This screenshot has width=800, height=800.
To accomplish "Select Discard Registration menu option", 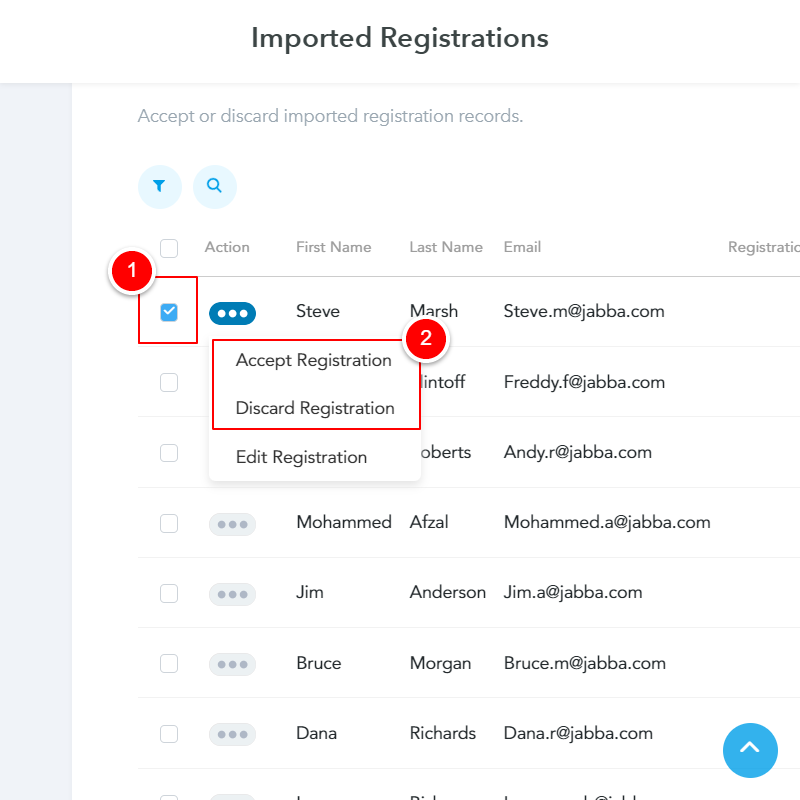I will tap(315, 408).
